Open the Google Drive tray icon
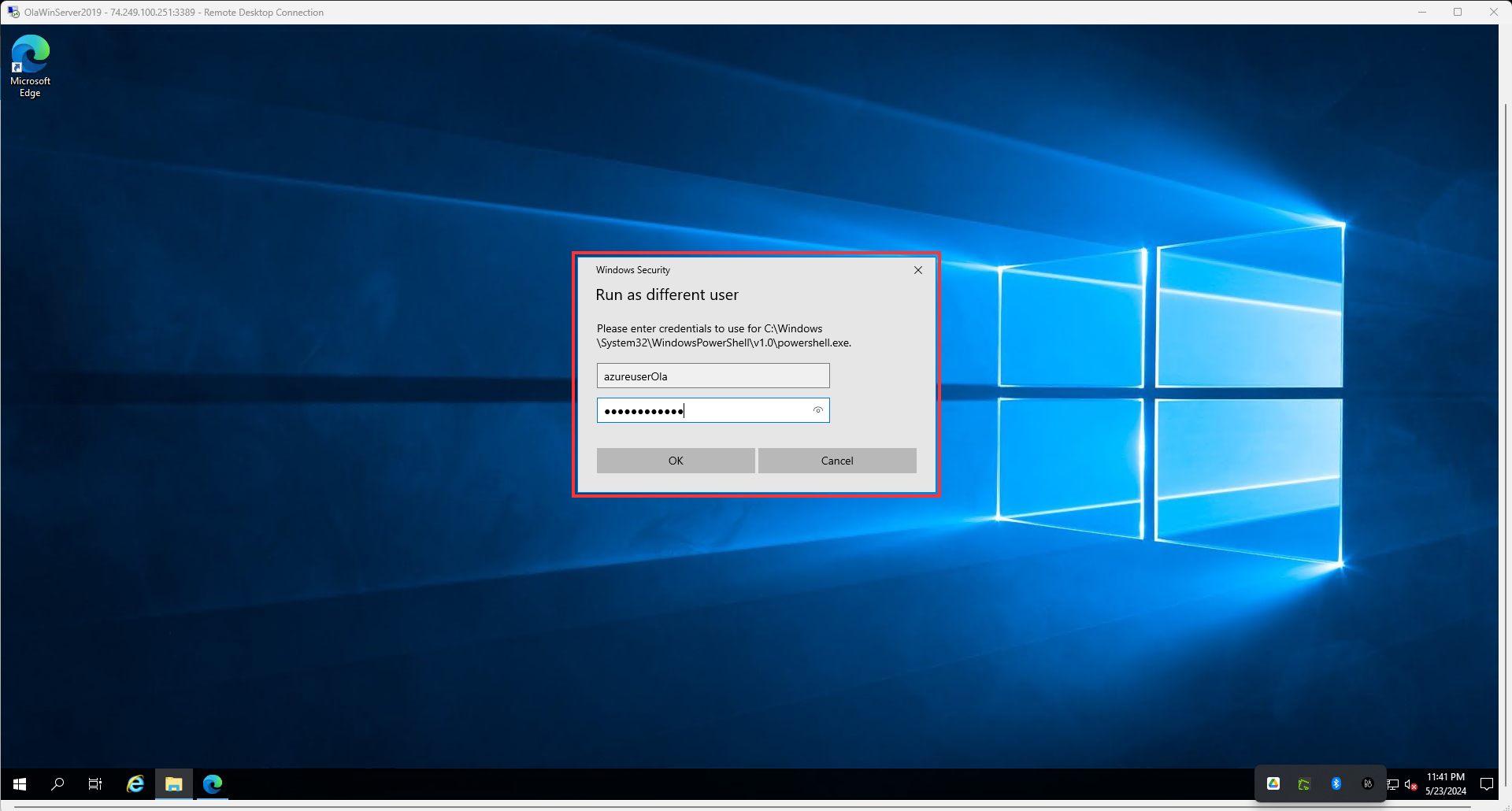The width and height of the screenshot is (1512, 811). coord(1273,783)
